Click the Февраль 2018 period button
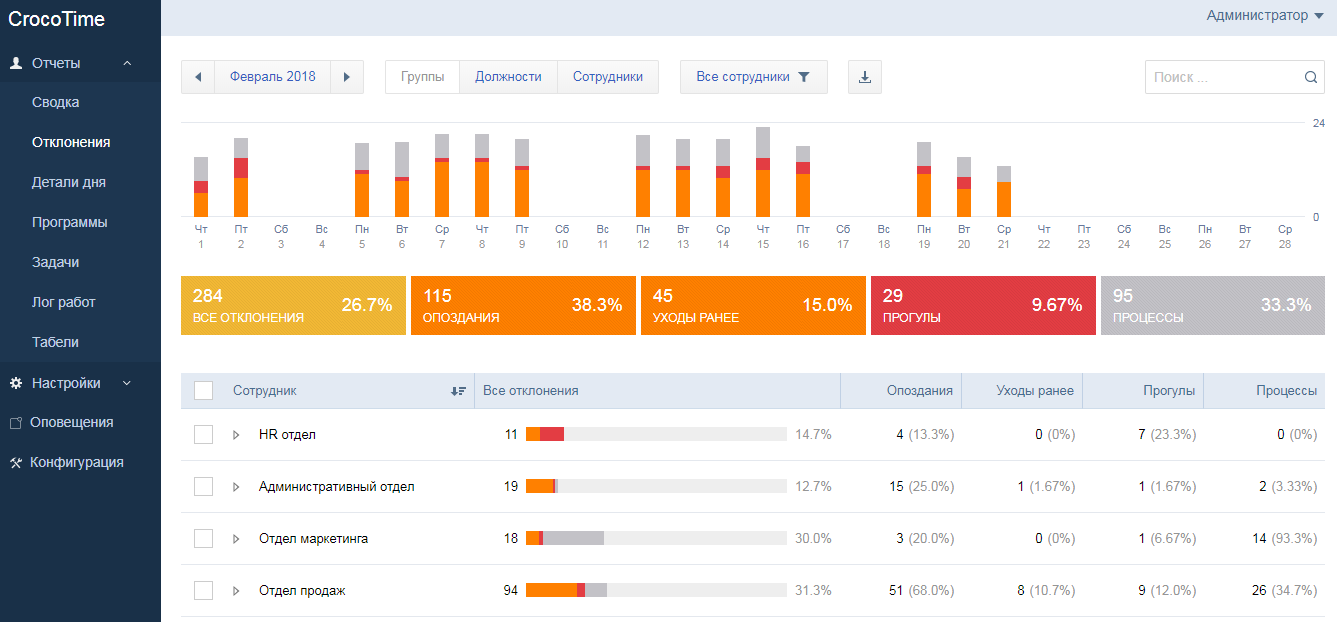The width and height of the screenshot is (1337, 622). point(272,77)
